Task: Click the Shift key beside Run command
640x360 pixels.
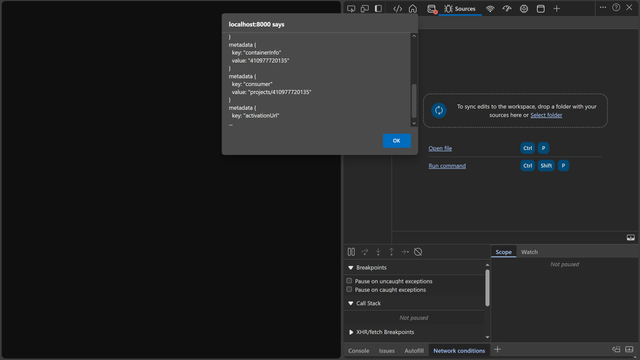Action: 546,166
